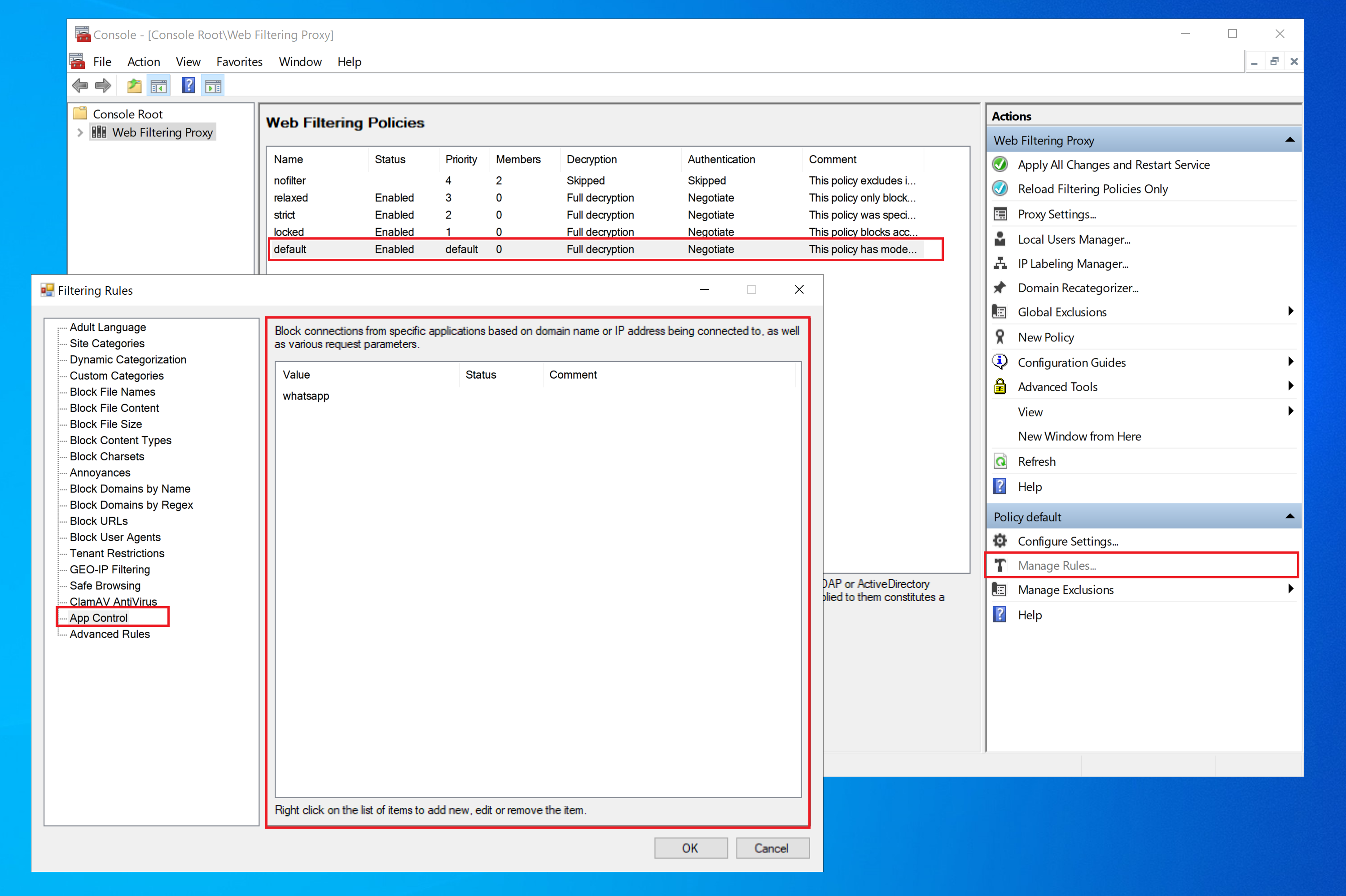Viewport: 1346px width, 896px height.
Task: Select the App Control rule category
Action: coord(99,618)
